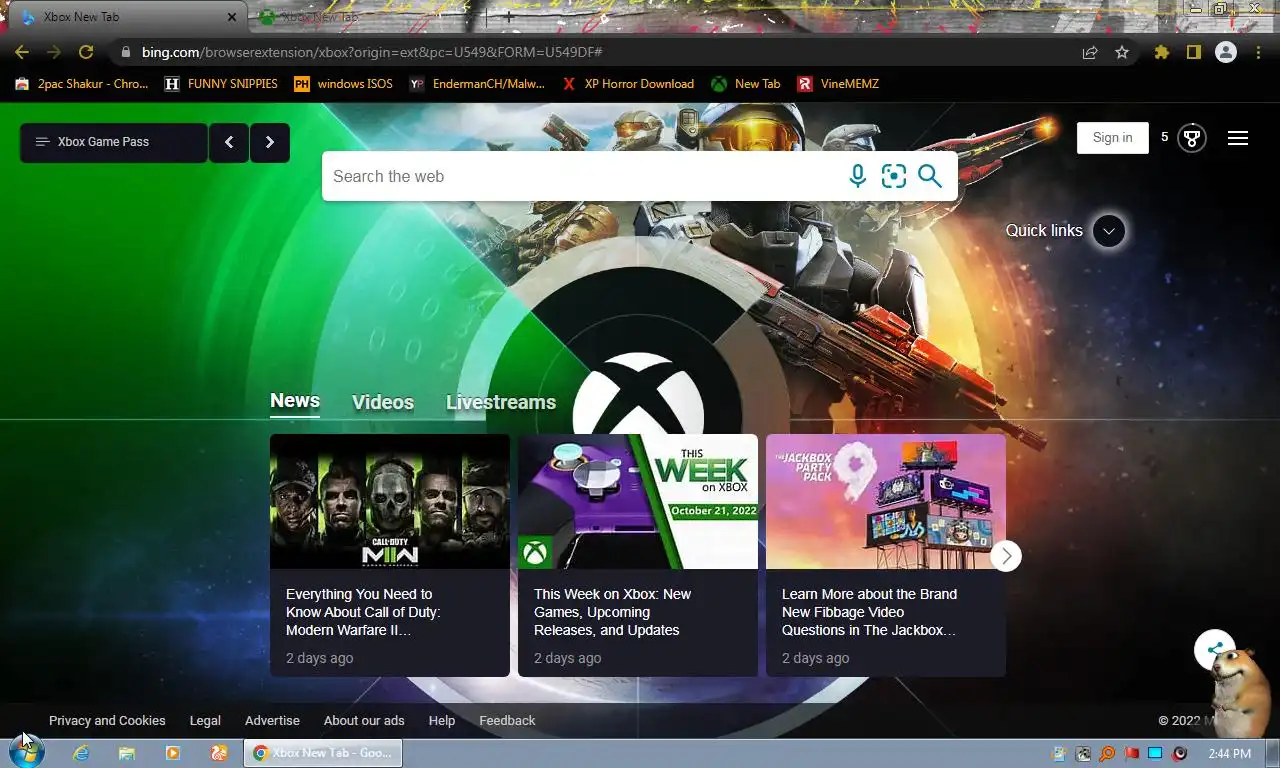Start voice search with the microphone icon
Screen dimensions: 1280x768
tap(858, 176)
